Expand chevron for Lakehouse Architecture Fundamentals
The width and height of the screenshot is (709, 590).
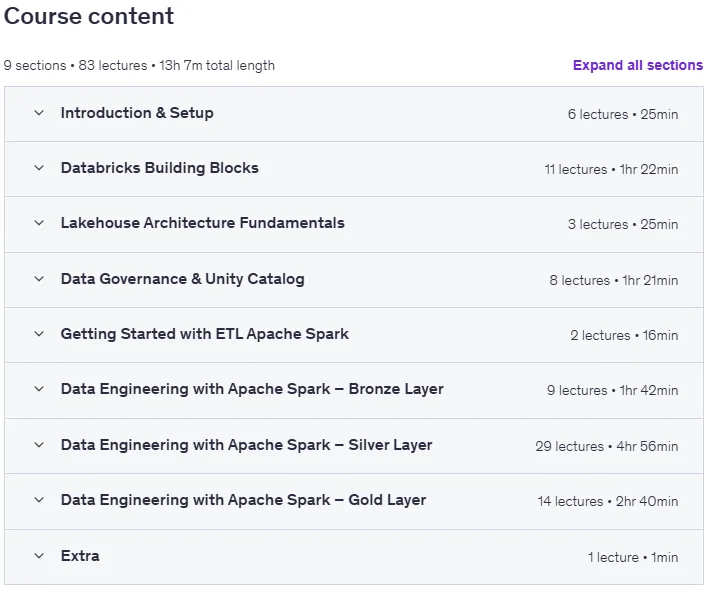(x=39, y=223)
